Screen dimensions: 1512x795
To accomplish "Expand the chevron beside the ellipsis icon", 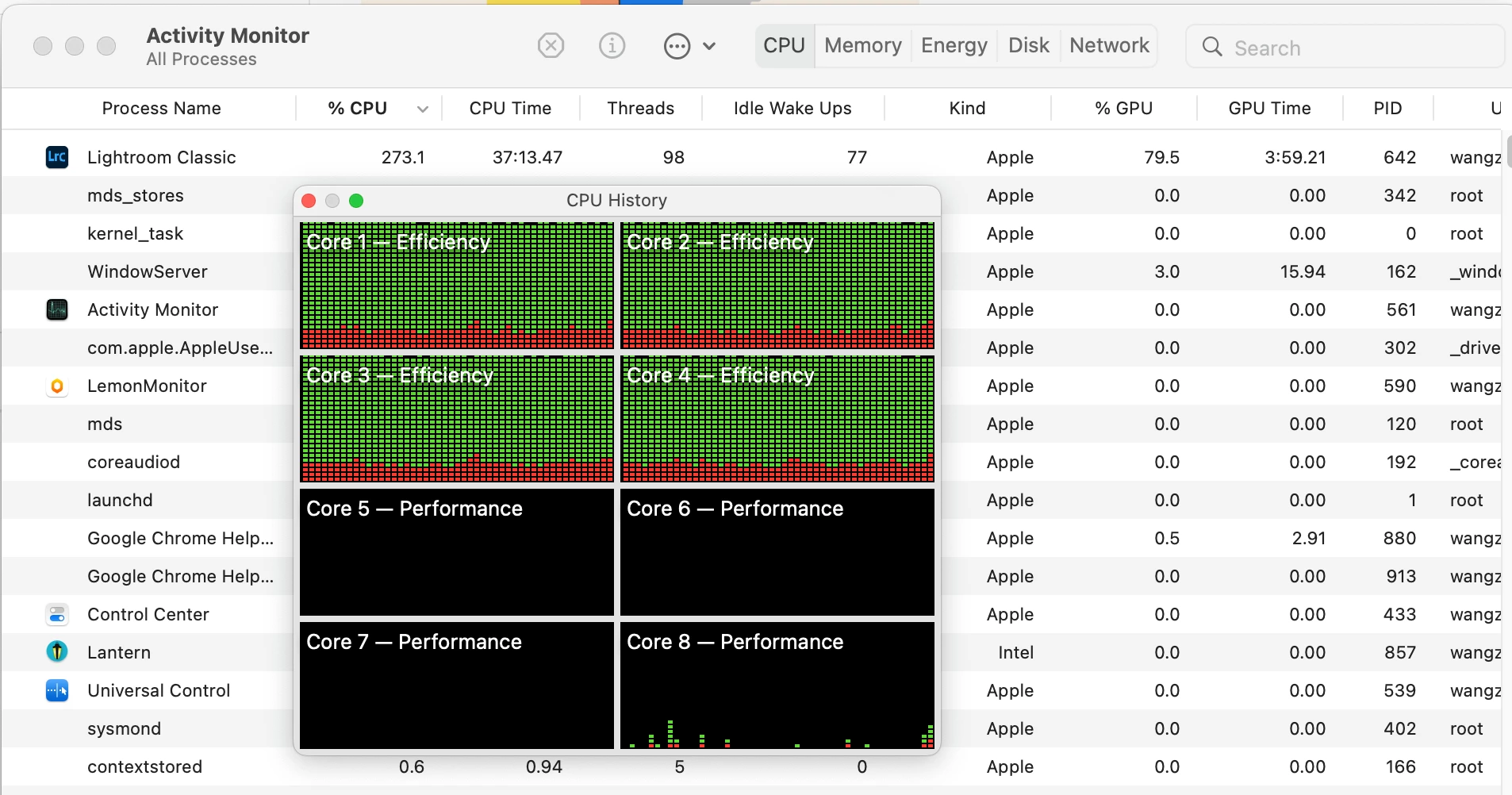I will tap(709, 46).
